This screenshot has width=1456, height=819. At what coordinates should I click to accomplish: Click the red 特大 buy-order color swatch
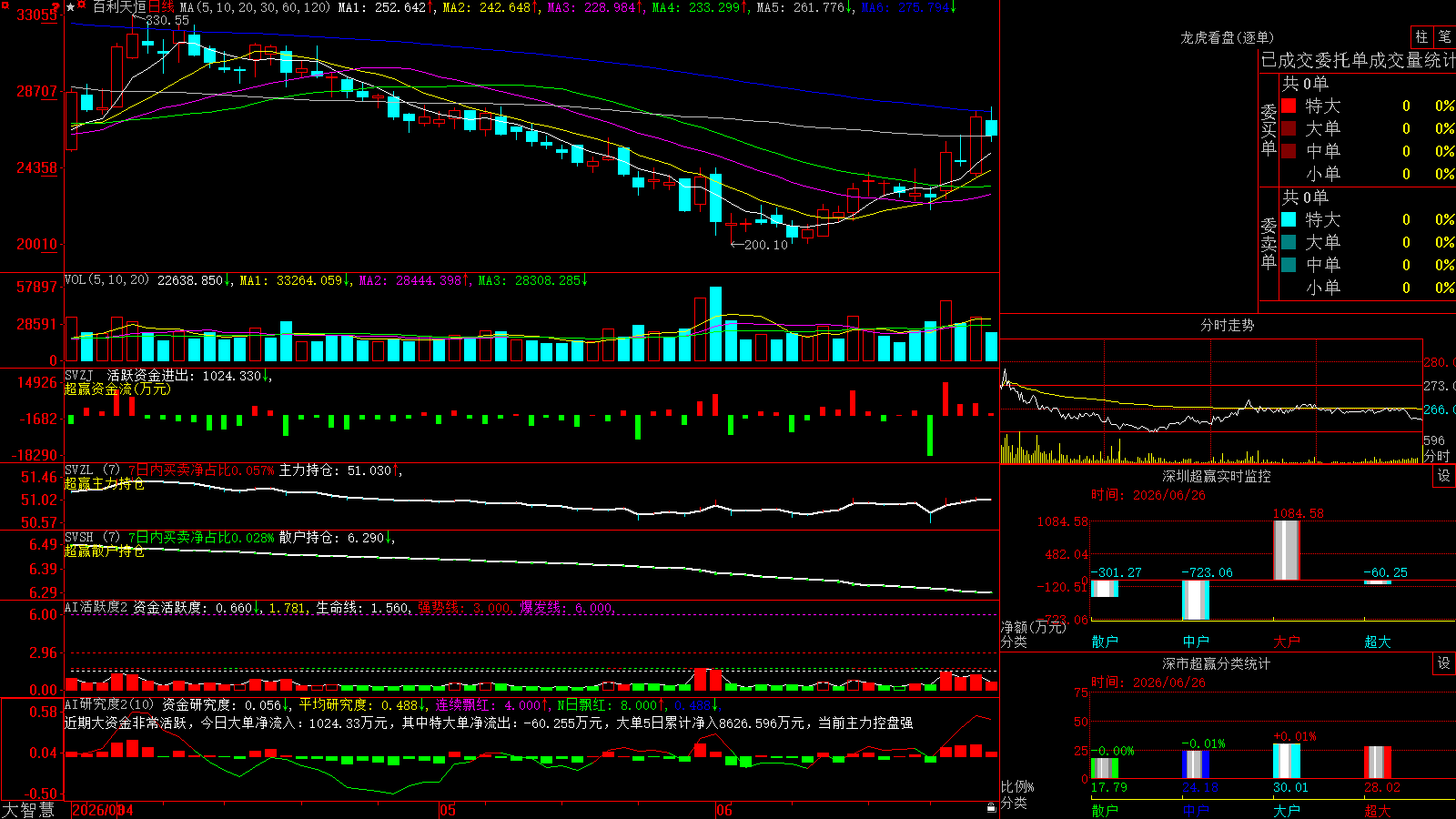1289,106
